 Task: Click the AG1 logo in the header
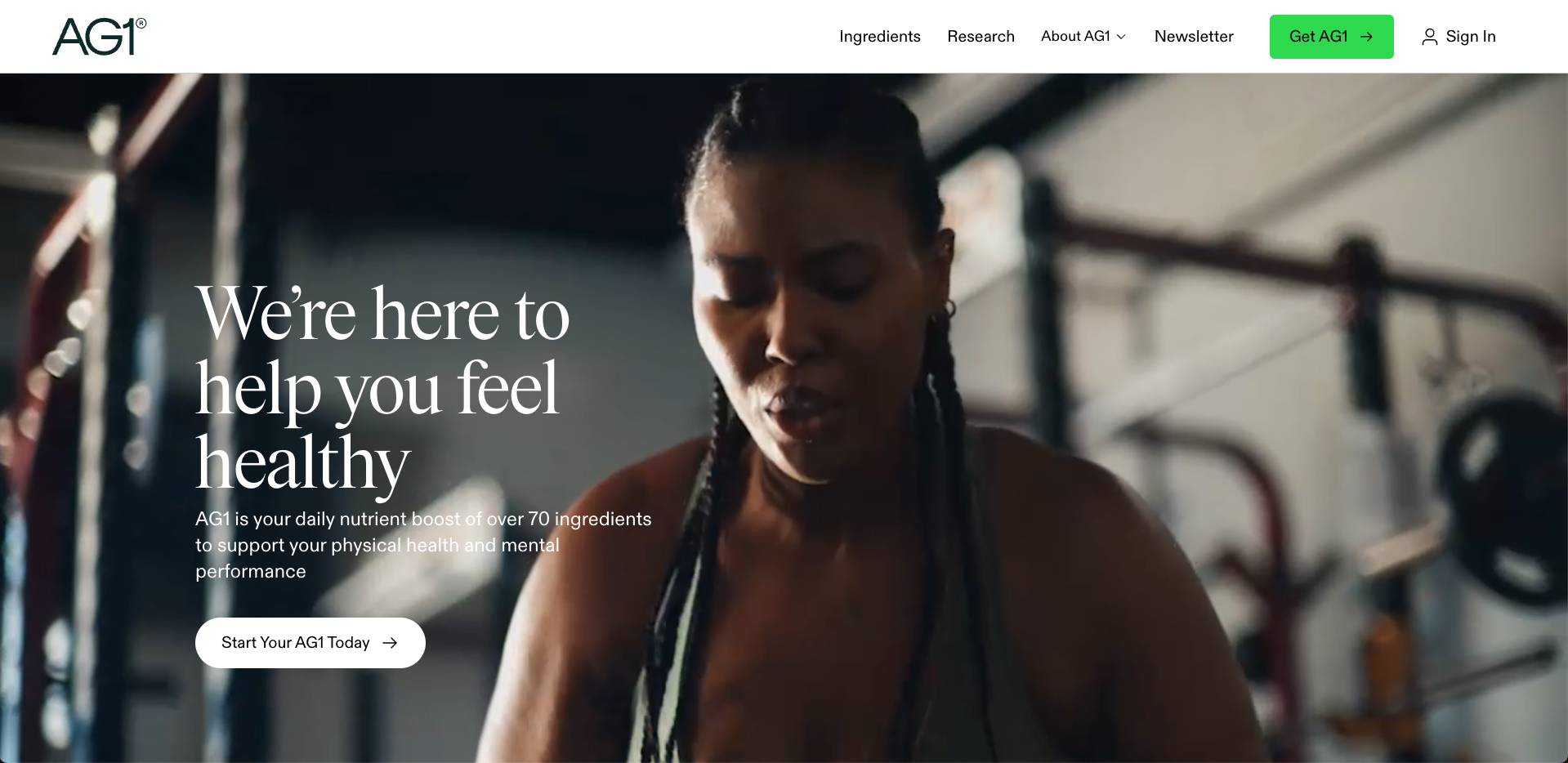tap(99, 37)
